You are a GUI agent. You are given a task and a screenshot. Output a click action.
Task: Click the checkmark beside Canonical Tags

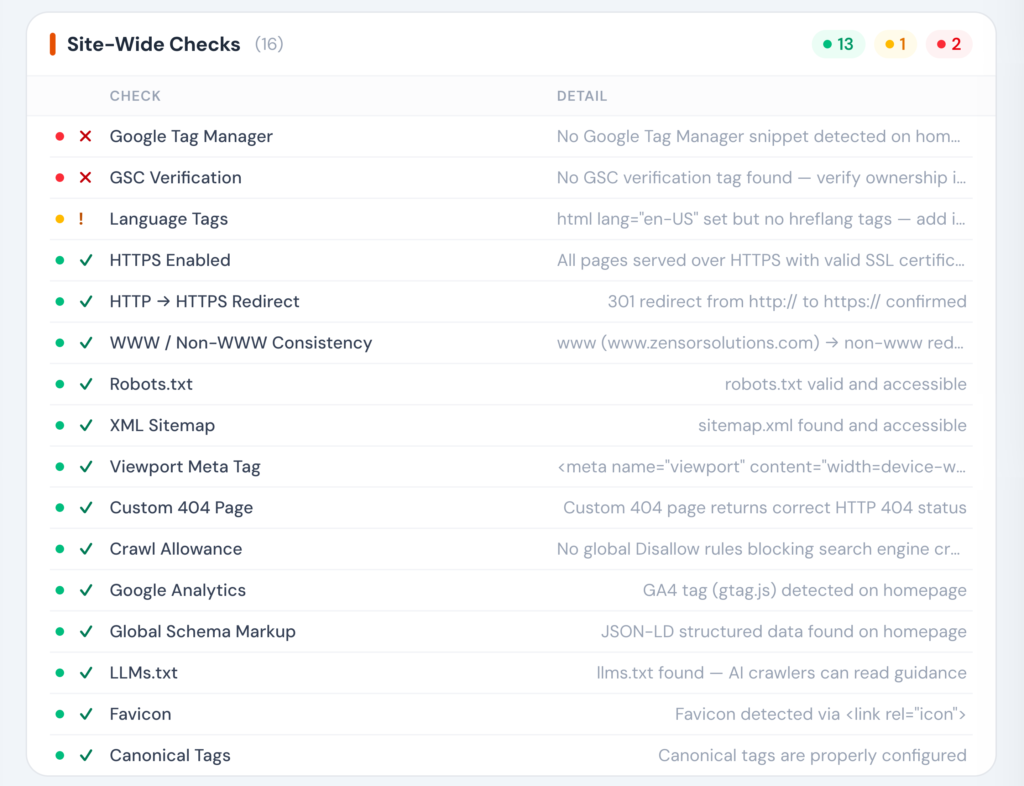click(x=84, y=755)
